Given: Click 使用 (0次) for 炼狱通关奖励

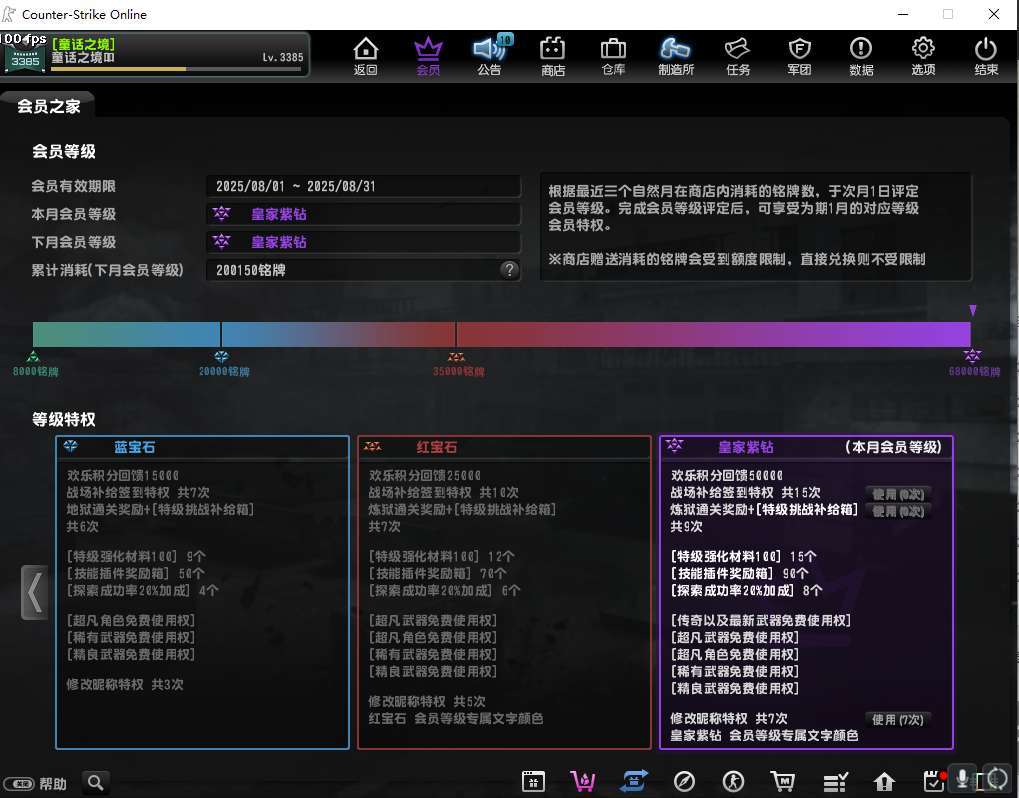Looking at the screenshot, I should [x=897, y=511].
